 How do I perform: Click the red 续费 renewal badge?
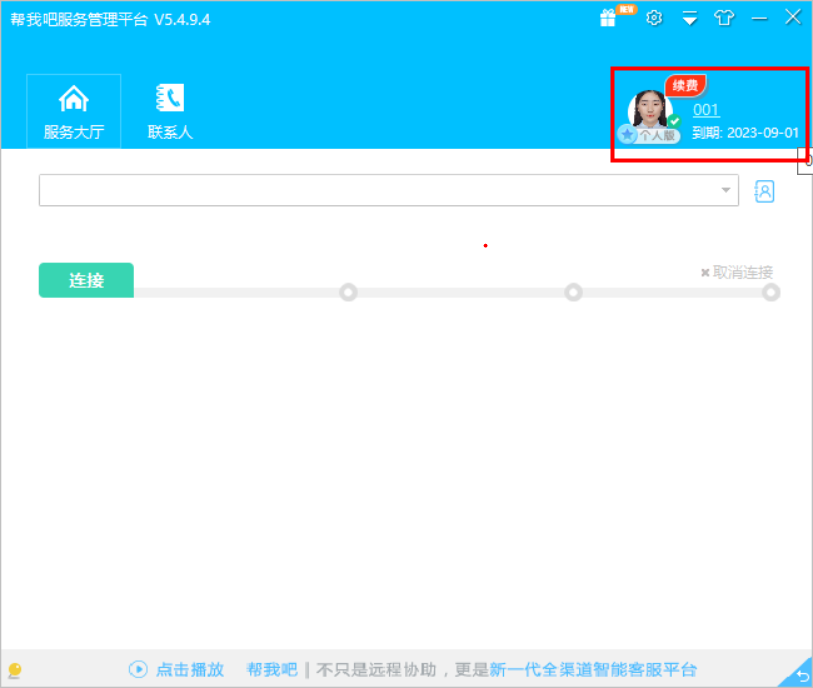[685, 86]
